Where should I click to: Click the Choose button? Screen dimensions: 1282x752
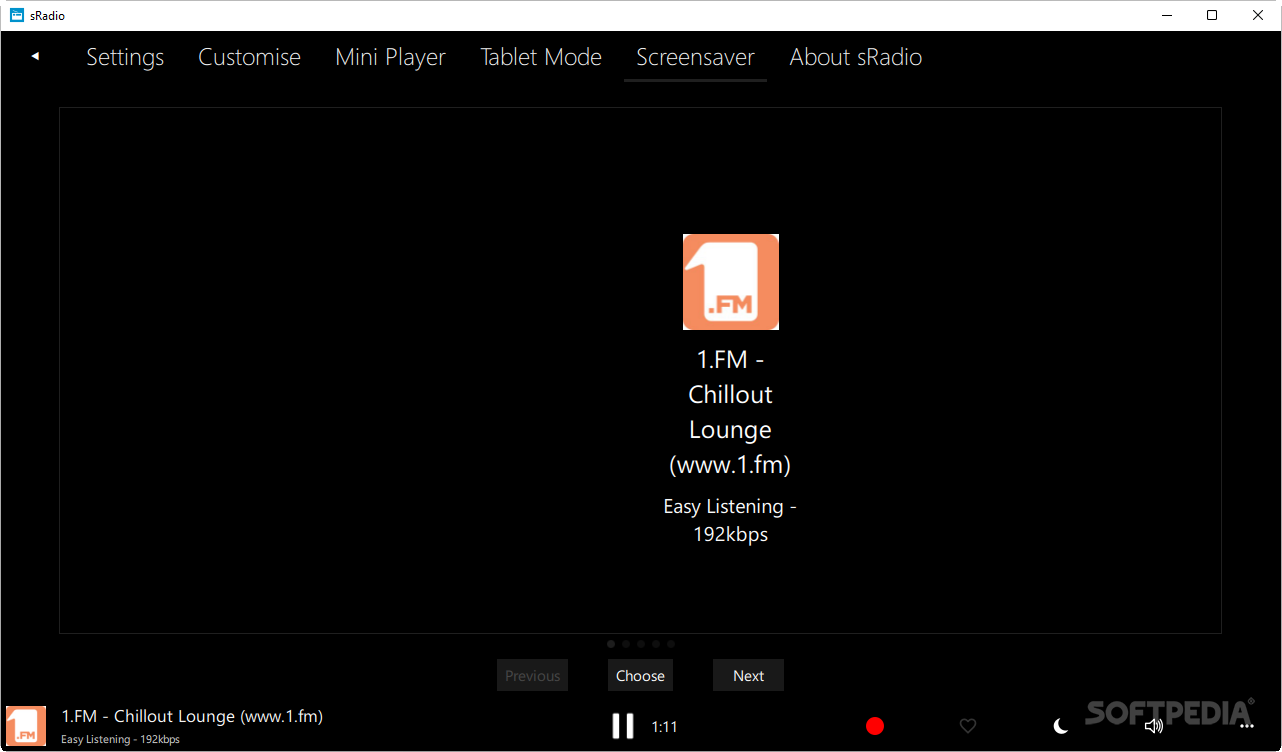pyautogui.click(x=640, y=675)
